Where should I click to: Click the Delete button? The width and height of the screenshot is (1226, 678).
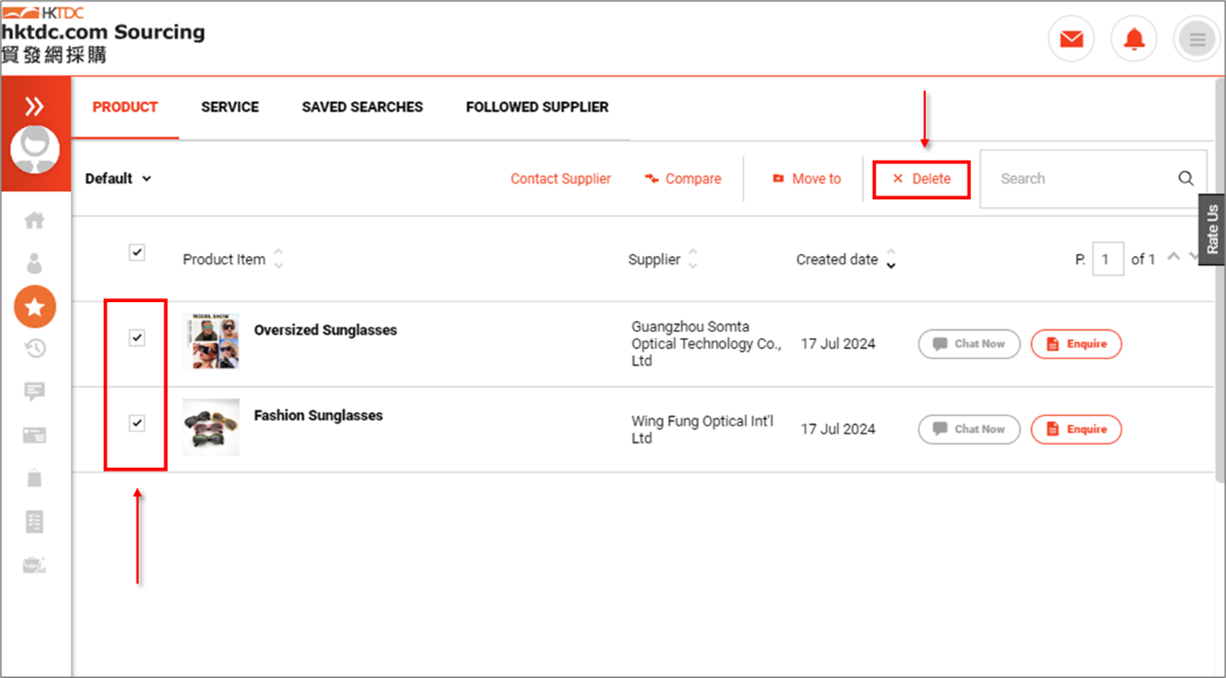click(x=921, y=179)
